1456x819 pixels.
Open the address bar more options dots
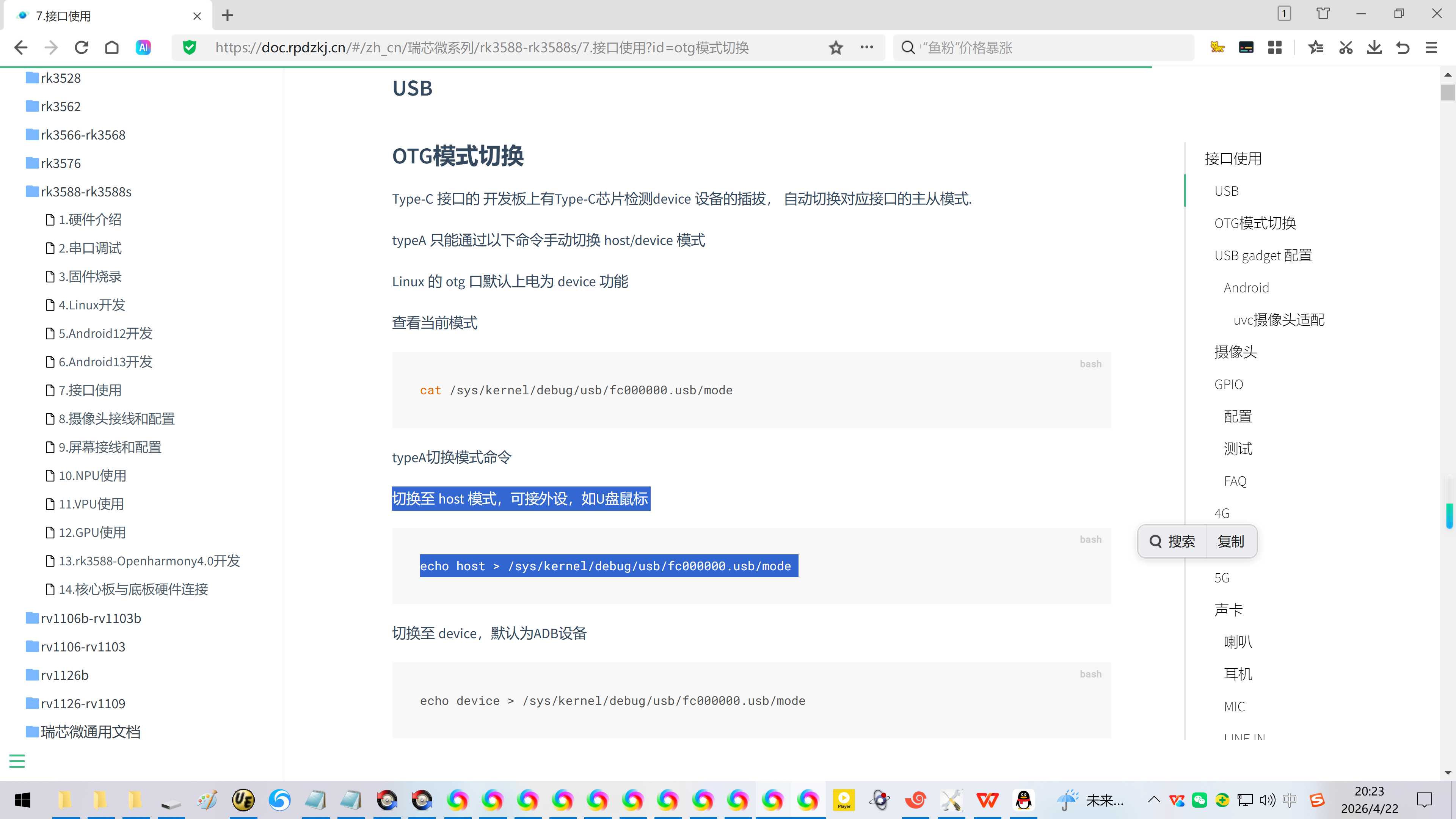(866, 47)
